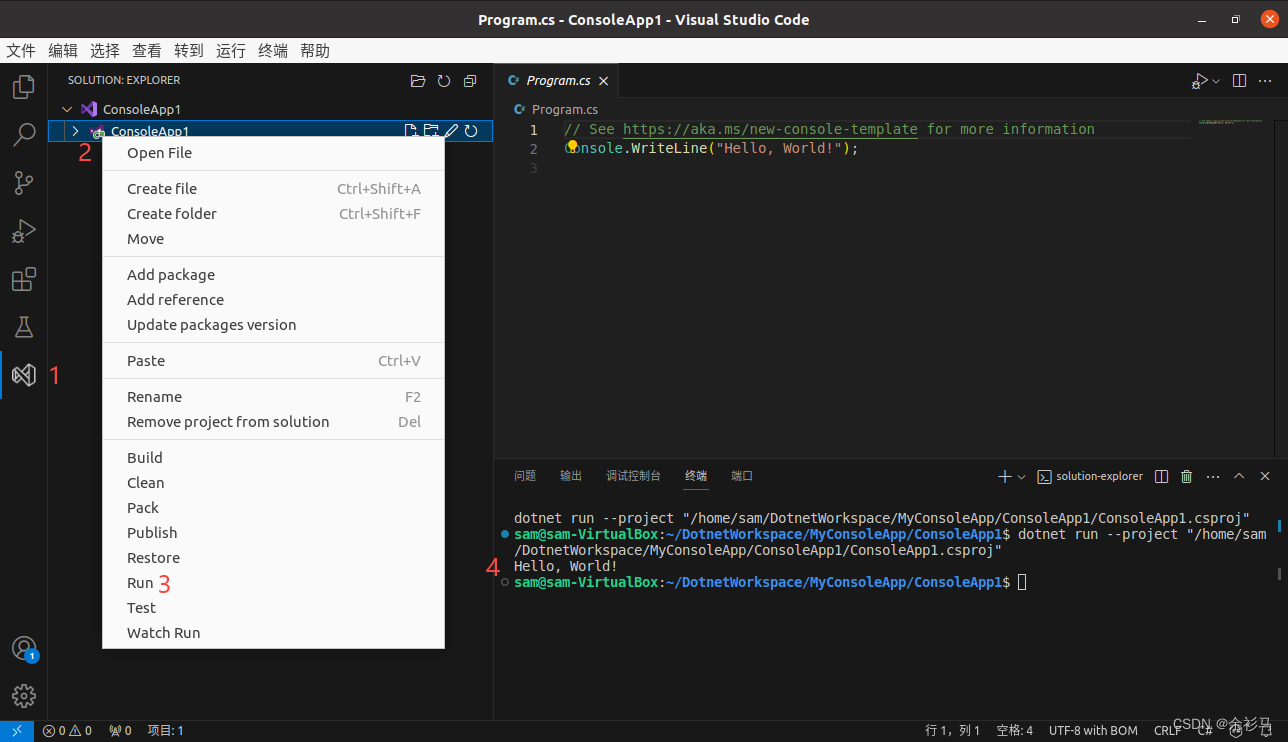Expand the selected ConsoleApp1 project node
Screen dimensions: 1288x742
(x=75, y=131)
